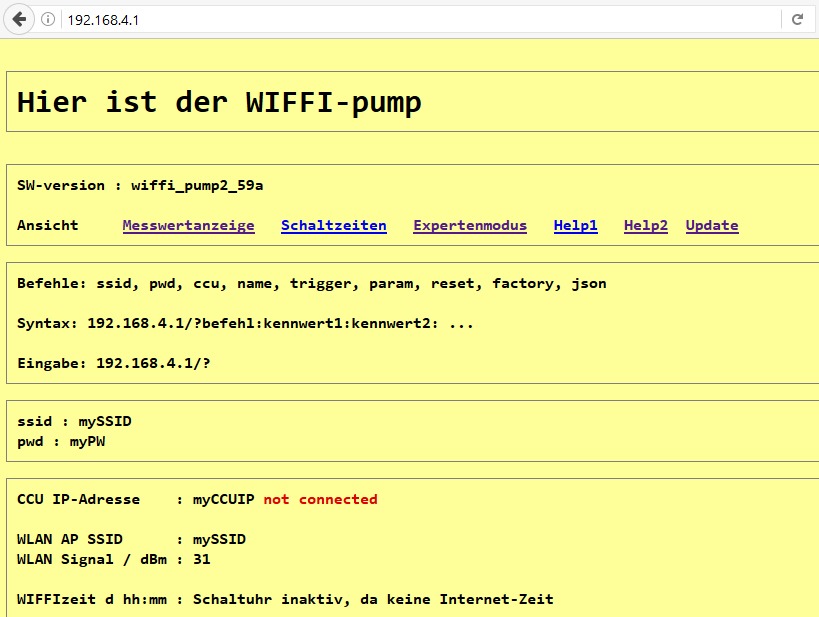The width and height of the screenshot is (819, 617).
Task: Click the 'WLAN AP SSID' label
Action: tap(70, 539)
